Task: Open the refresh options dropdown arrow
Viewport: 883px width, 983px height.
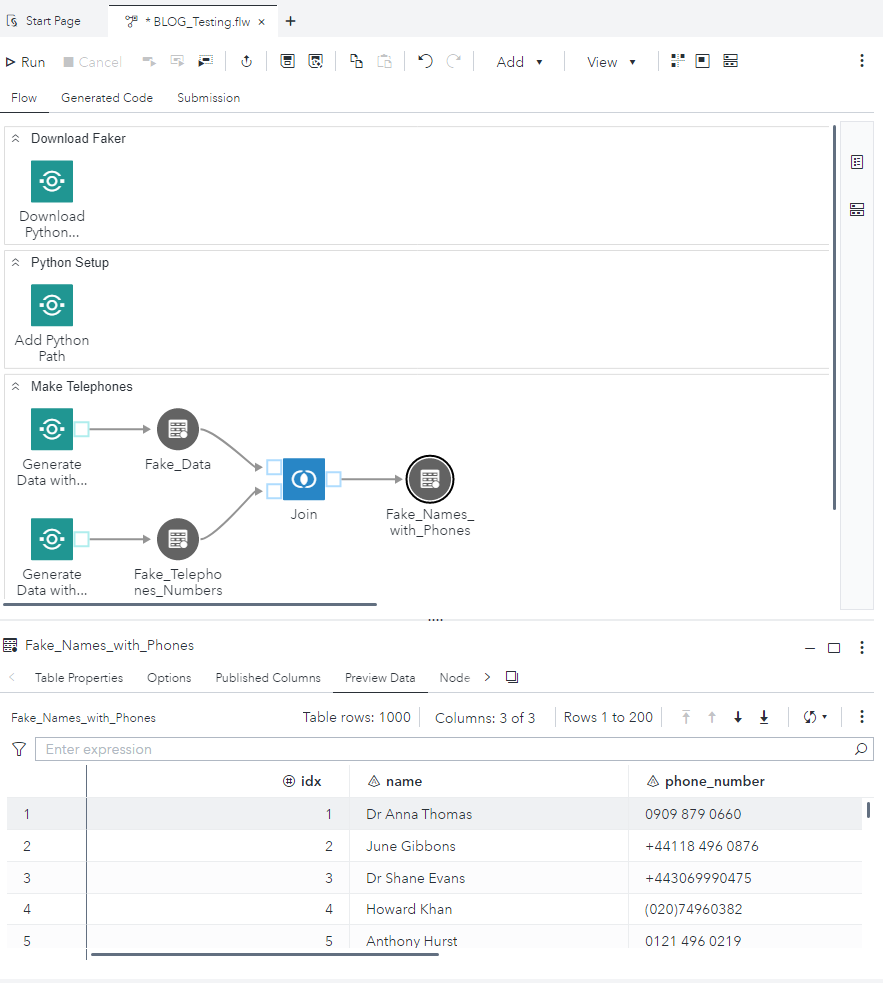Action: point(825,717)
